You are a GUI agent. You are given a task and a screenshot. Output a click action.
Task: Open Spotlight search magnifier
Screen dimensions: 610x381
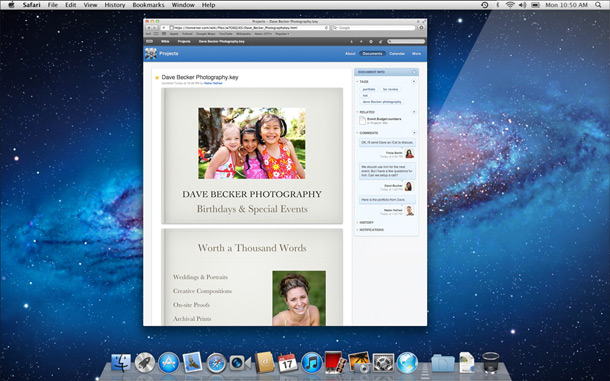[x=598, y=5]
